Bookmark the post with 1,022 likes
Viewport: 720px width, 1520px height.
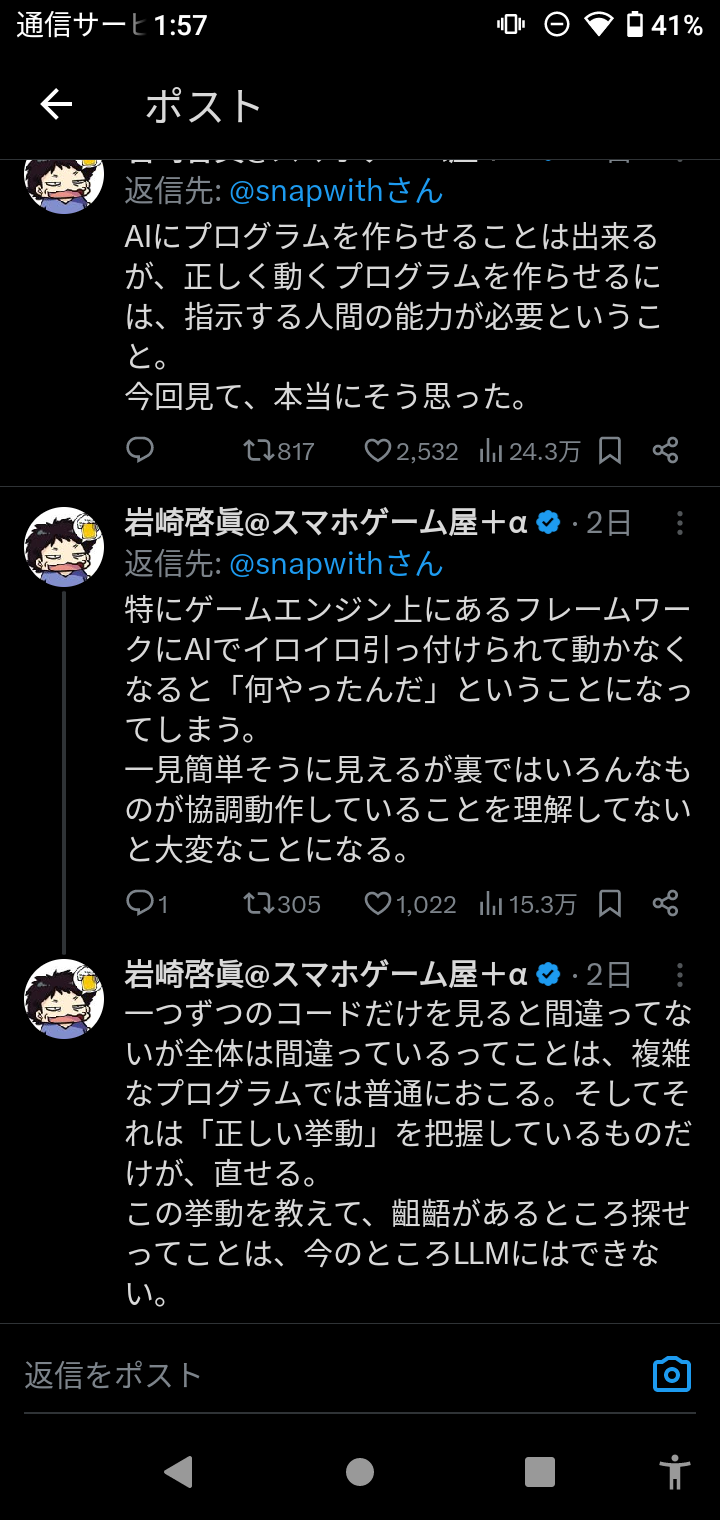point(610,904)
